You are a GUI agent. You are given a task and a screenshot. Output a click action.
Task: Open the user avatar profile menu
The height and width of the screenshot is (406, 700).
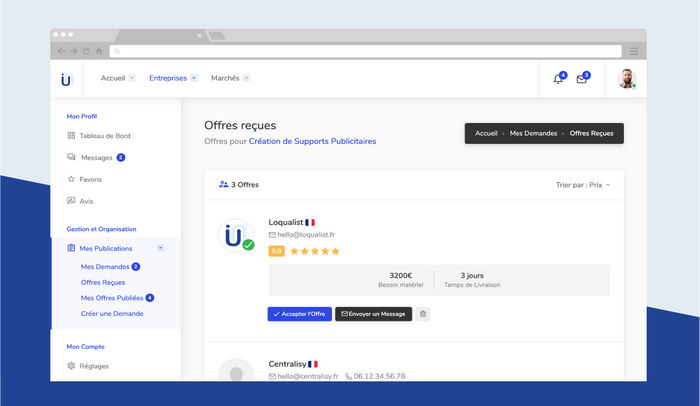[x=627, y=79]
